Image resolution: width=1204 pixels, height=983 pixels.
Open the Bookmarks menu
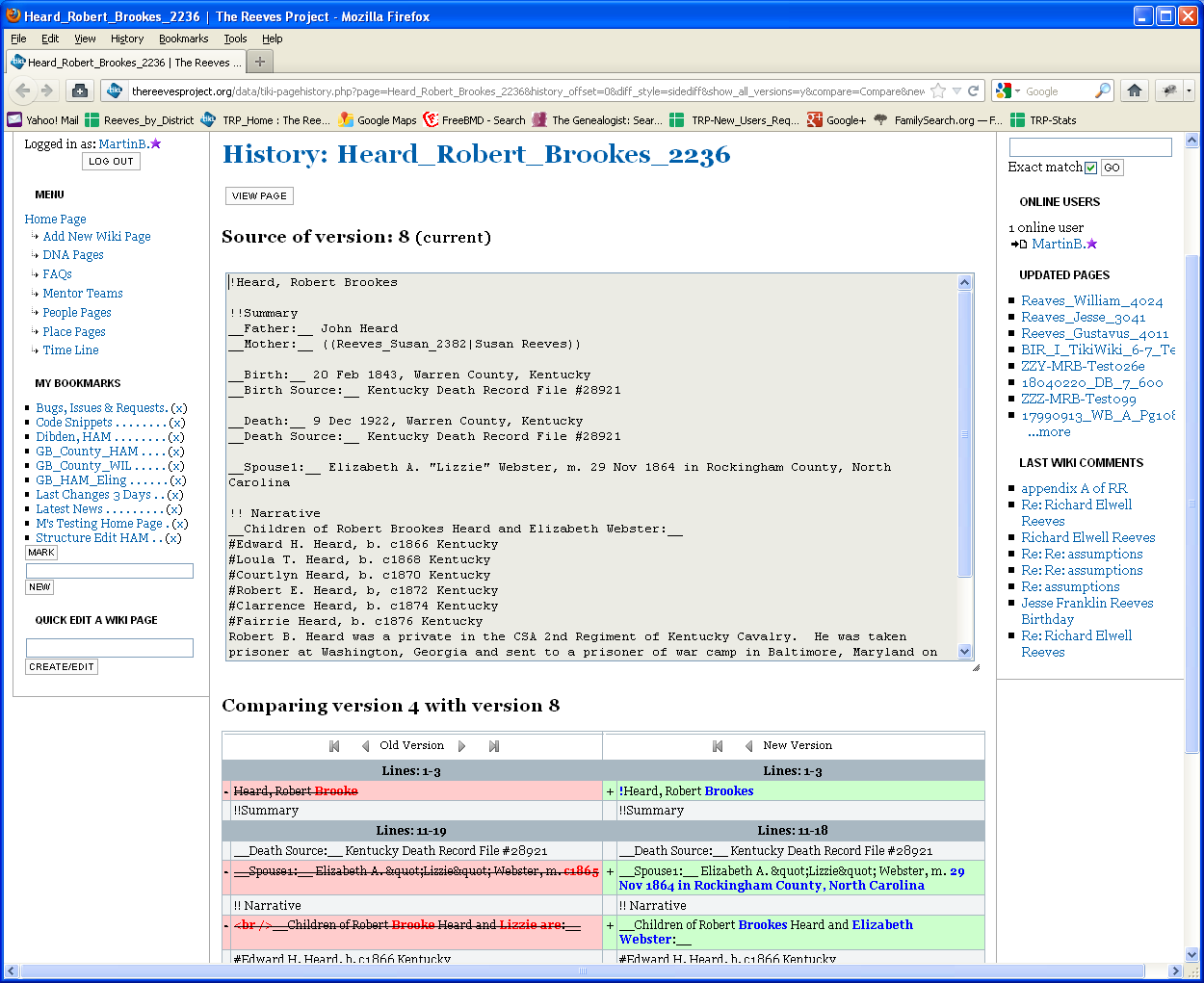[183, 39]
